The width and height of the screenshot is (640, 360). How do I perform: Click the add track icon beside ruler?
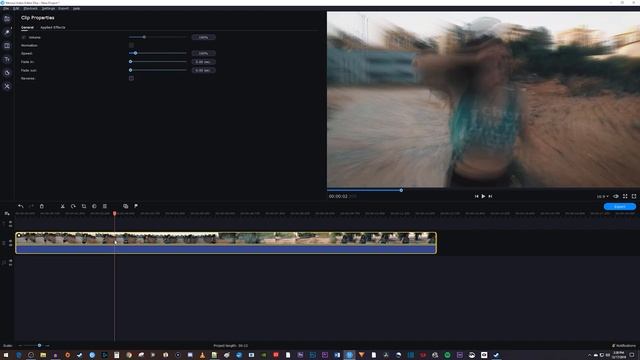pos(7,213)
